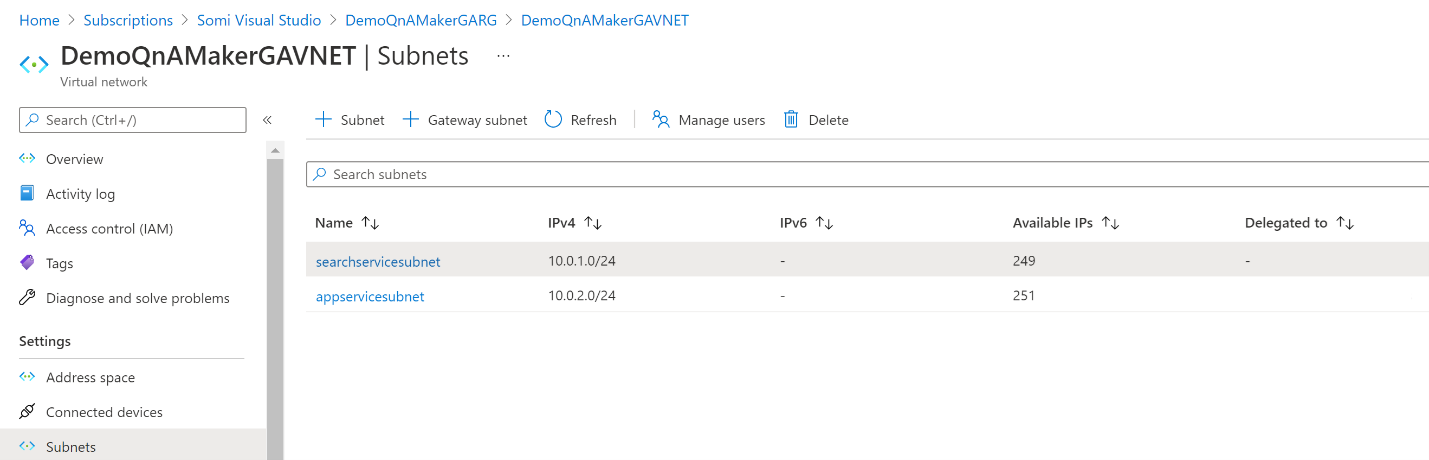Viewport: 1429px width, 460px height.
Task: Open Activity log from sidebar icon
Action: 28,194
